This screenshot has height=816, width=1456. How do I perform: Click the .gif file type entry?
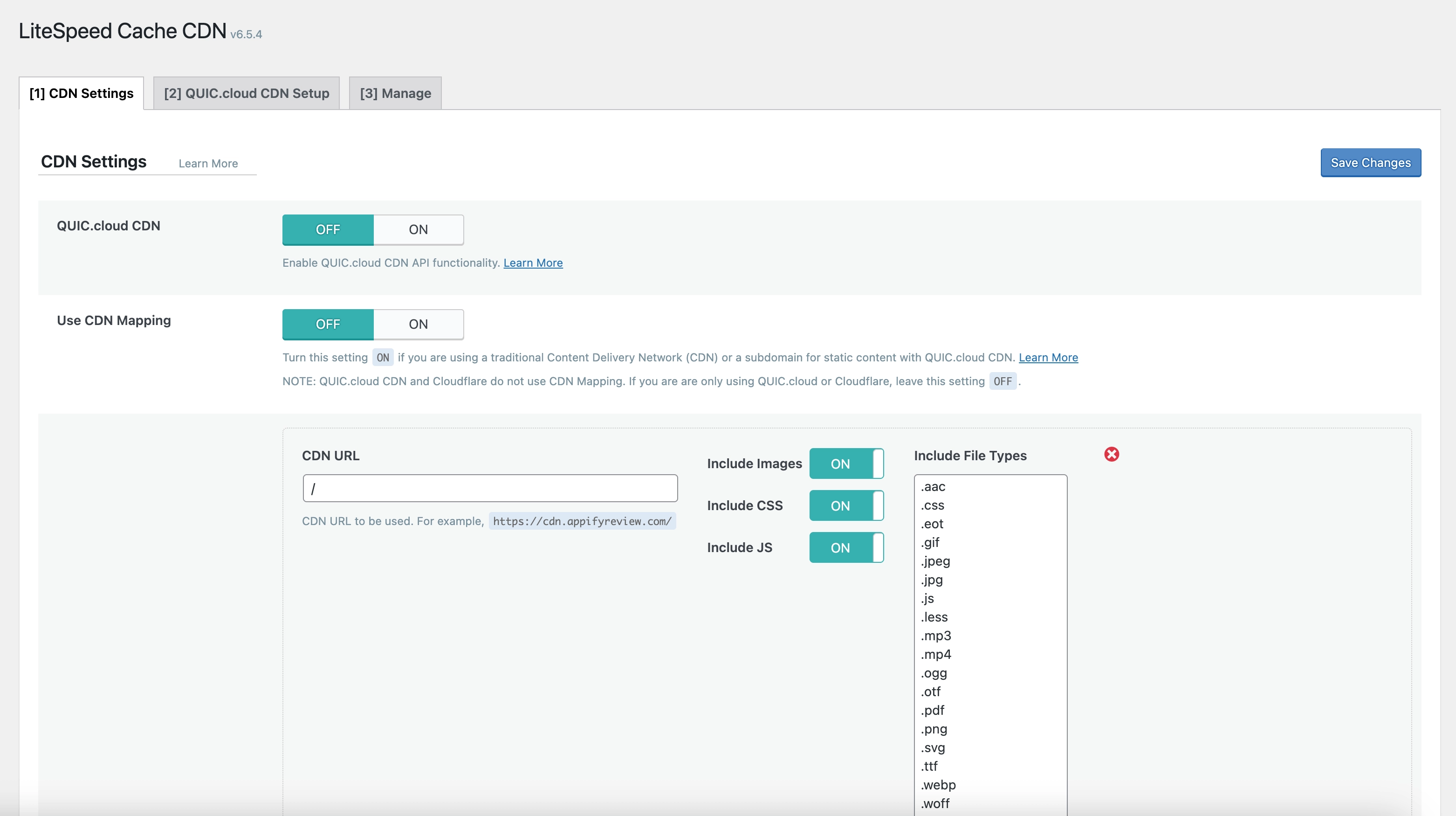pyautogui.click(x=930, y=543)
